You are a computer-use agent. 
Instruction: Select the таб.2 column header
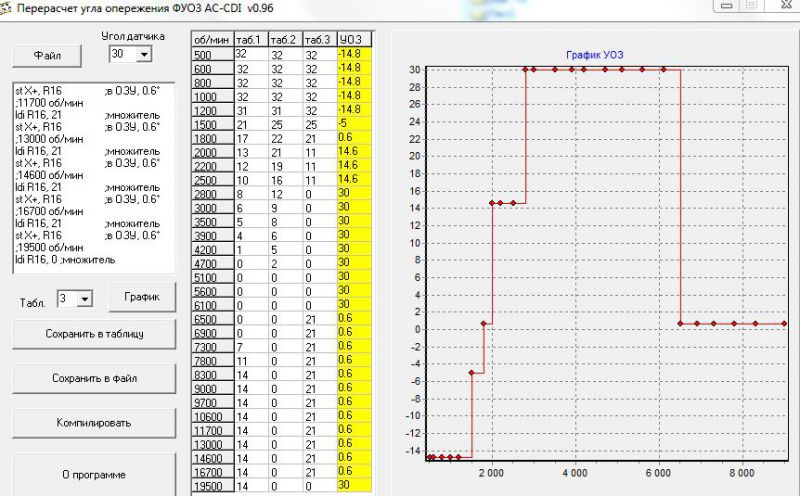(x=284, y=39)
